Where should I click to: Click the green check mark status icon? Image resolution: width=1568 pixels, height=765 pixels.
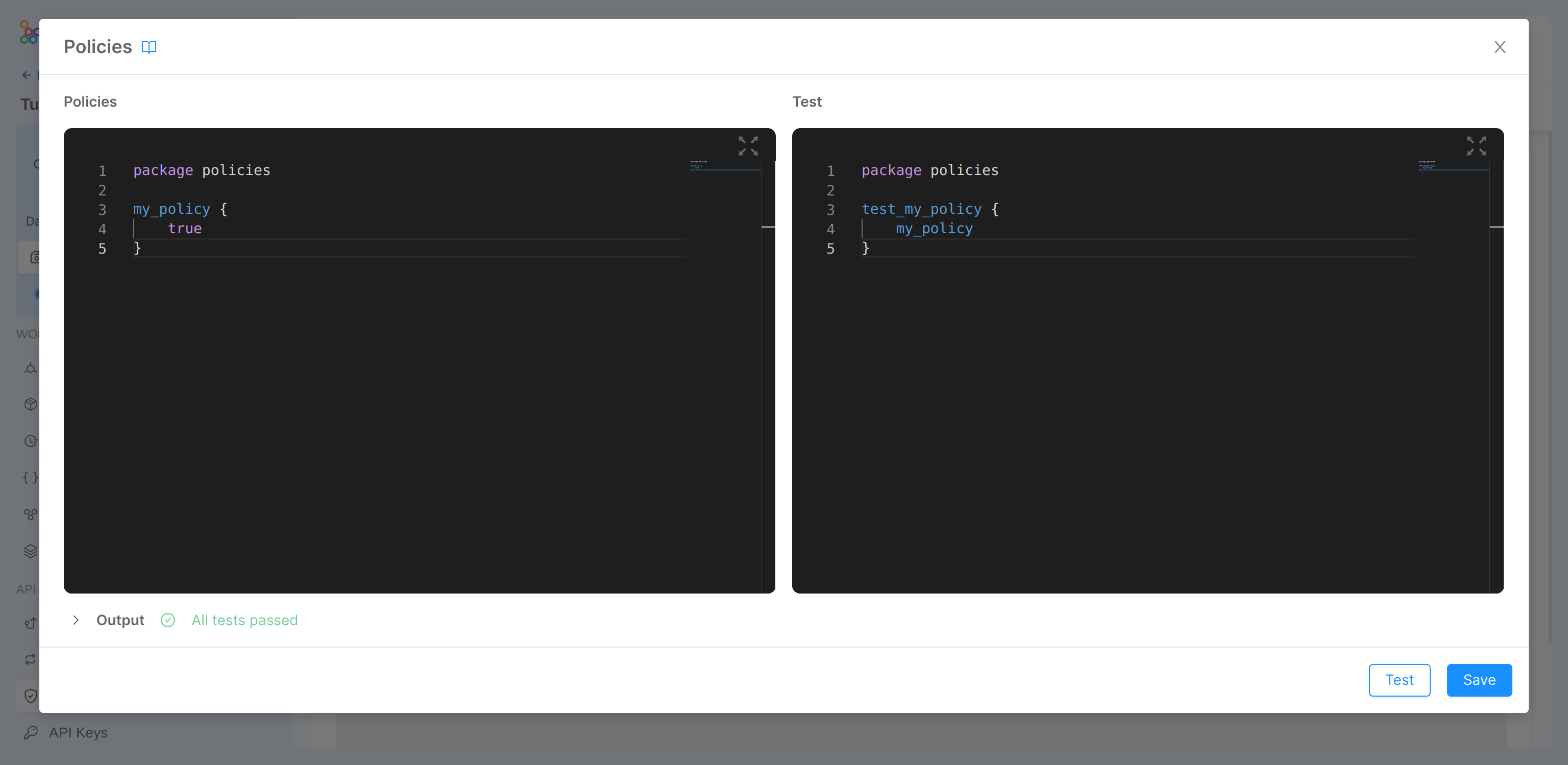tap(168, 620)
